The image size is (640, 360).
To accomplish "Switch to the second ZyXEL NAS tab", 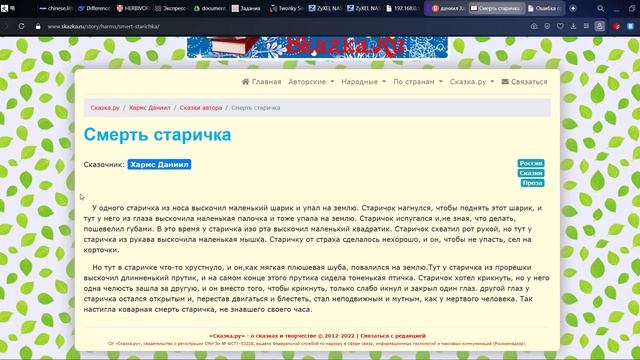I will (x=363, y=8).
